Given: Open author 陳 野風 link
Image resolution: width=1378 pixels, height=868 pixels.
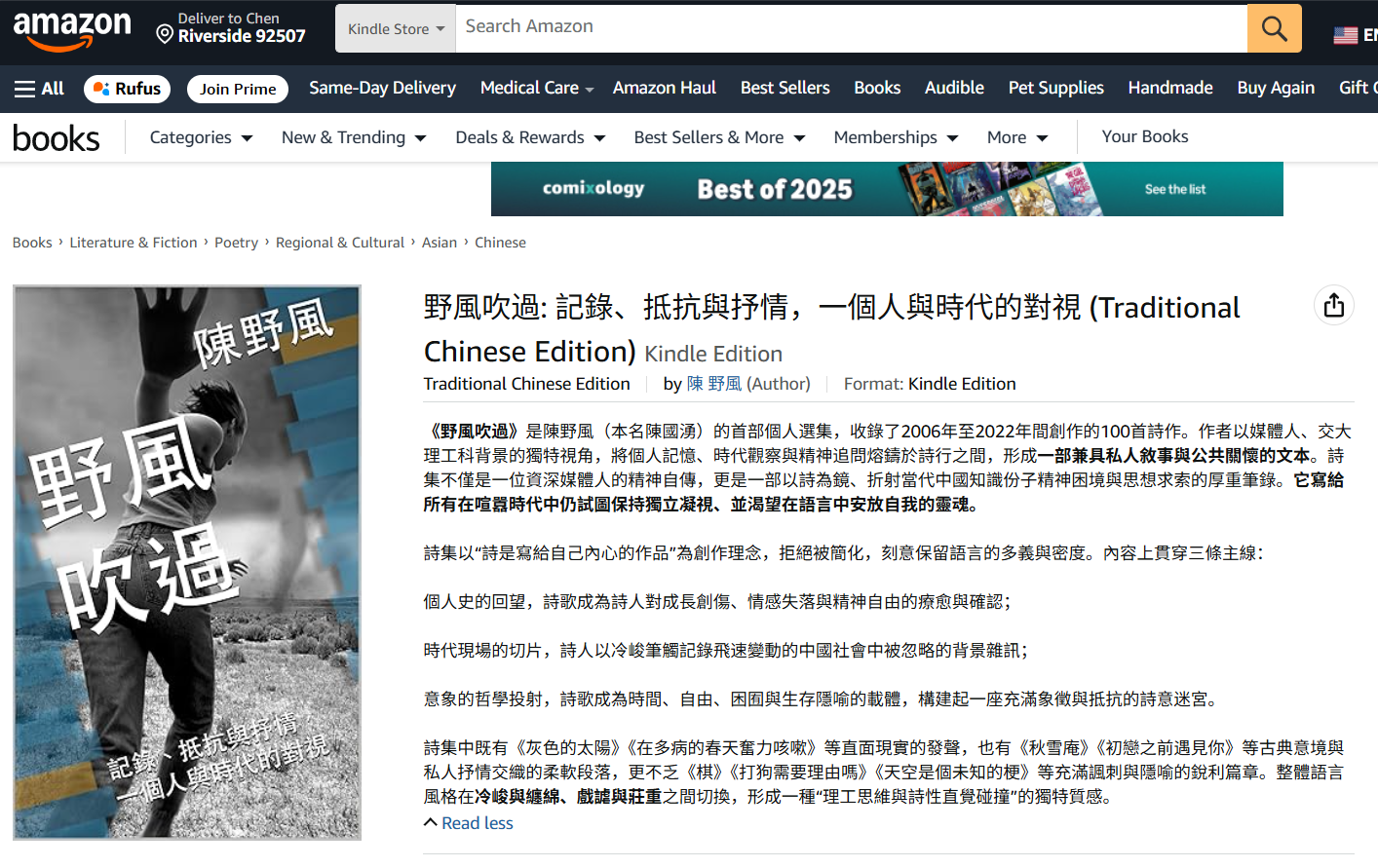Looking at the screenshot, I should click(x=714, y=384).
